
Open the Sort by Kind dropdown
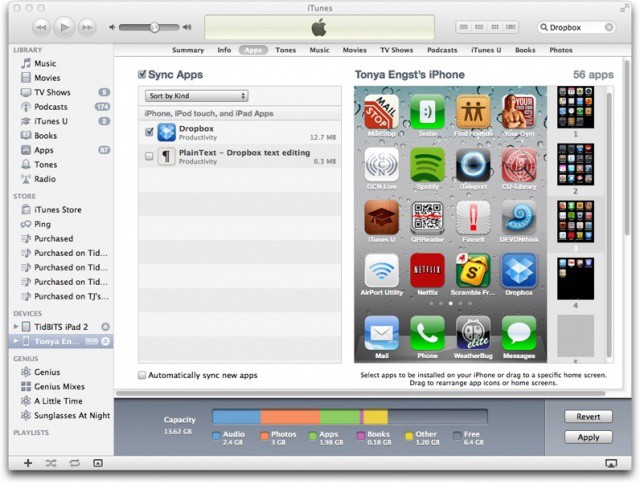coord(196,96)
